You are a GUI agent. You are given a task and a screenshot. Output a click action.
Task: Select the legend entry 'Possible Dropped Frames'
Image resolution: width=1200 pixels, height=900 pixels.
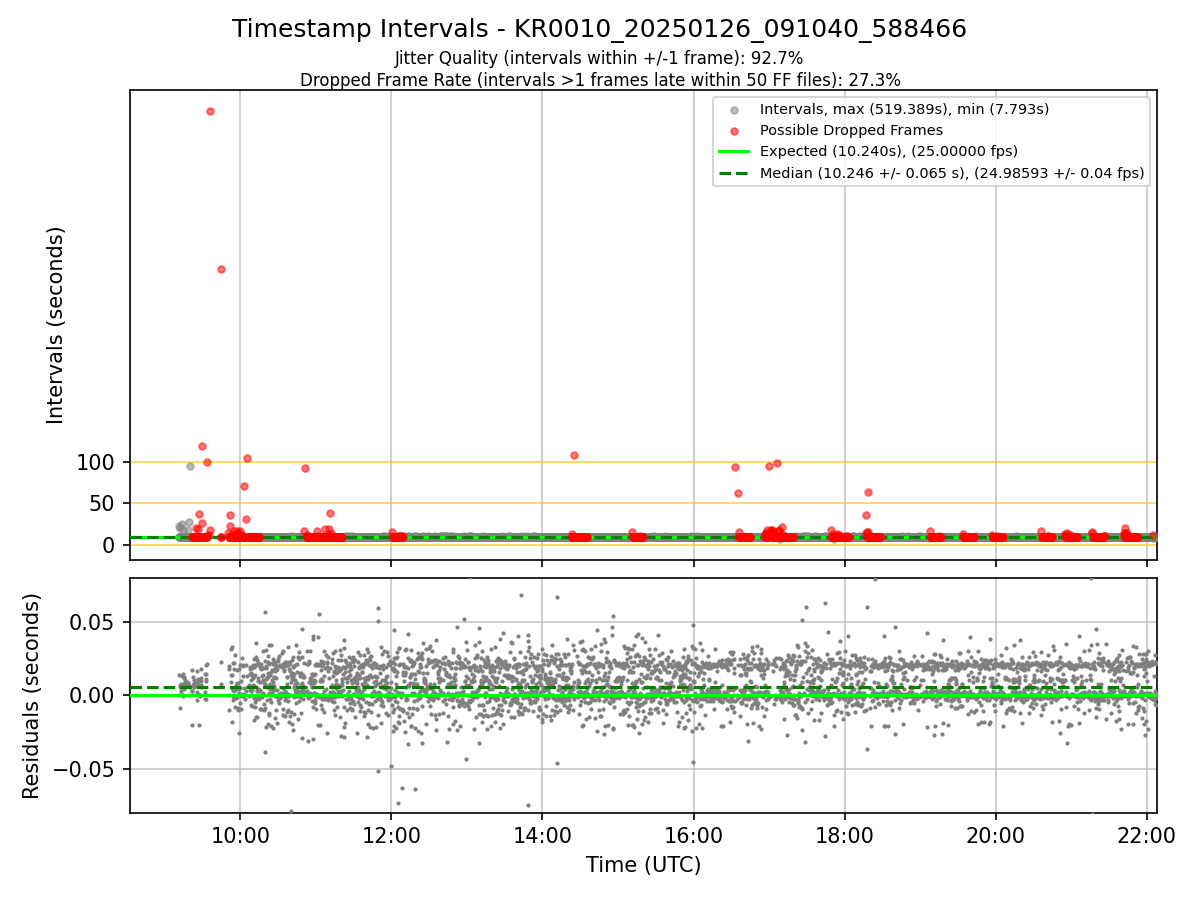pos(851,130)
